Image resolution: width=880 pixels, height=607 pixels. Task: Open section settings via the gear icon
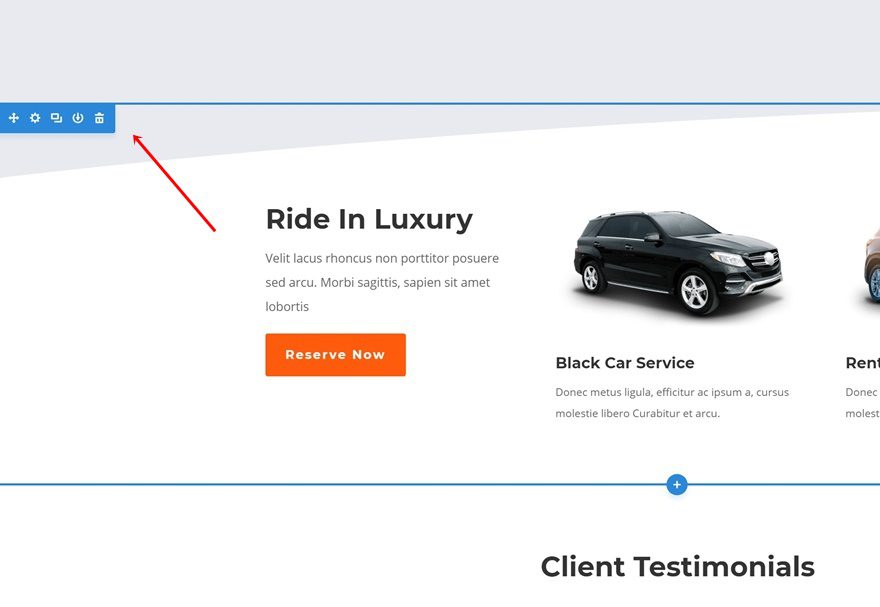point(35,118)
